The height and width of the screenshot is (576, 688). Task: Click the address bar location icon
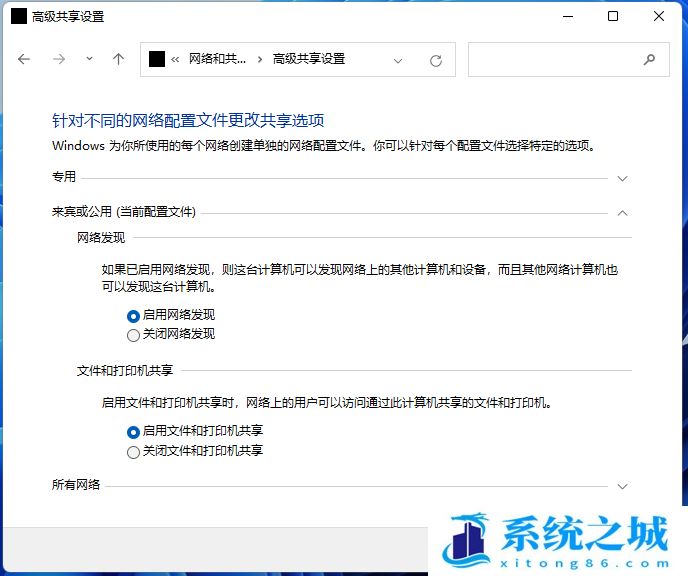156,59
